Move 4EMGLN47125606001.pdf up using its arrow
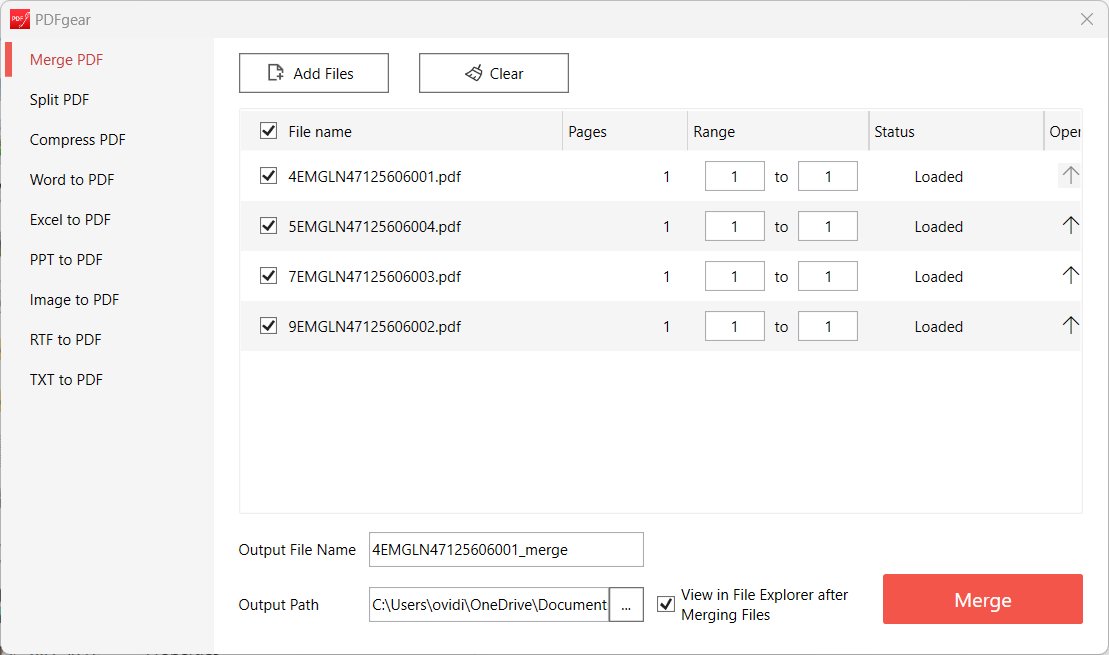Image resolution: width=1109 pixels, height=655 pixels. 1070,175
